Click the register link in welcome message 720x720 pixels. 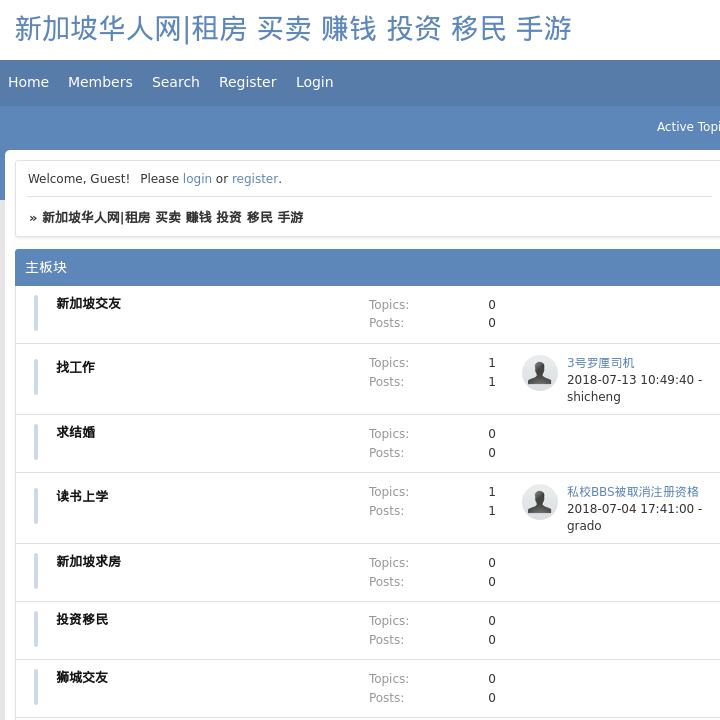255,179
